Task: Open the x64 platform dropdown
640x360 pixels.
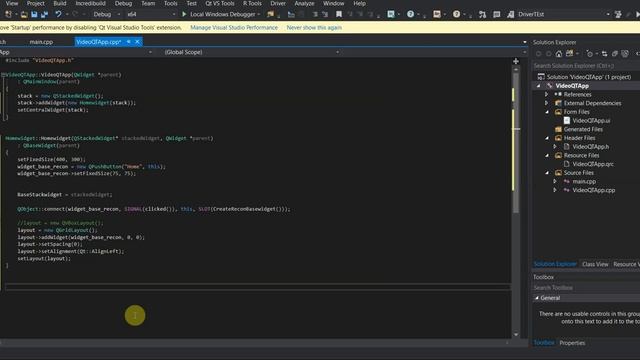Action: click(x=173, y=14)
